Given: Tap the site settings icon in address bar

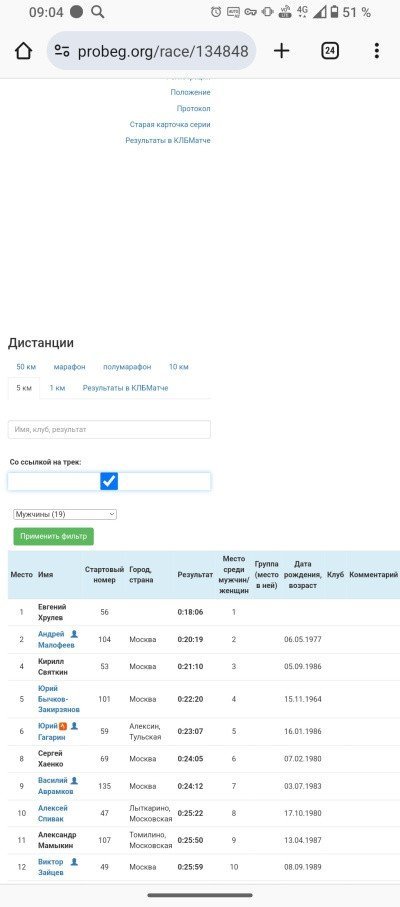Looking at the screenshot, I should tap(62, 51).
